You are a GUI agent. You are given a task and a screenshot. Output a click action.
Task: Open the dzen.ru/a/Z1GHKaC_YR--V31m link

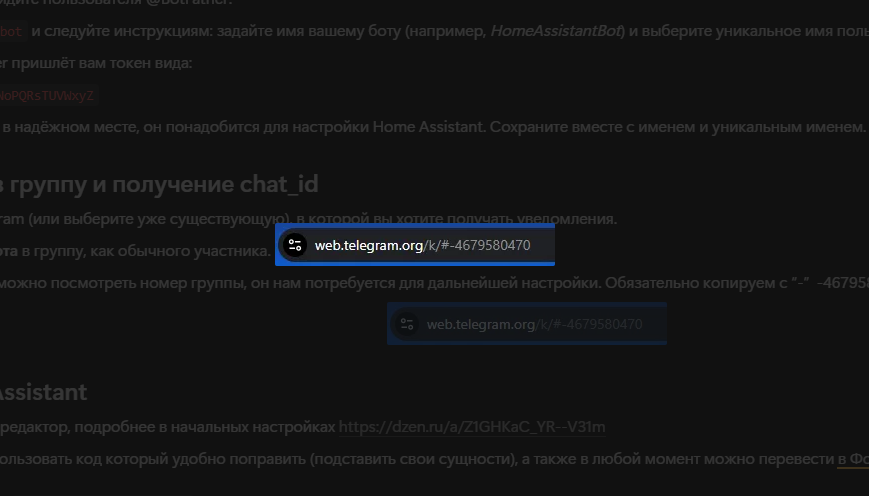pyautogui.click(x=472, y=427)
